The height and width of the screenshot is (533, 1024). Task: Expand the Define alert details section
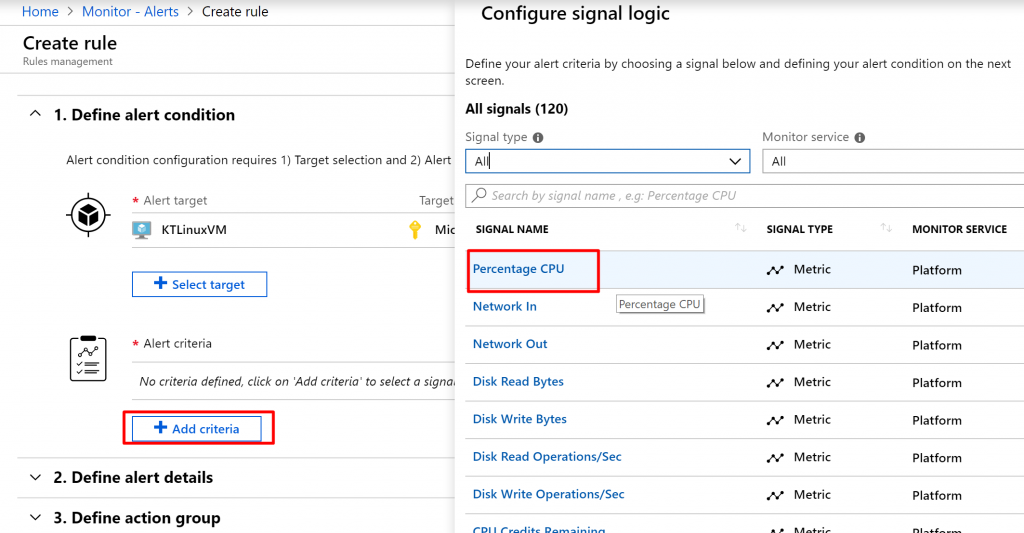(x=36, y=478)
